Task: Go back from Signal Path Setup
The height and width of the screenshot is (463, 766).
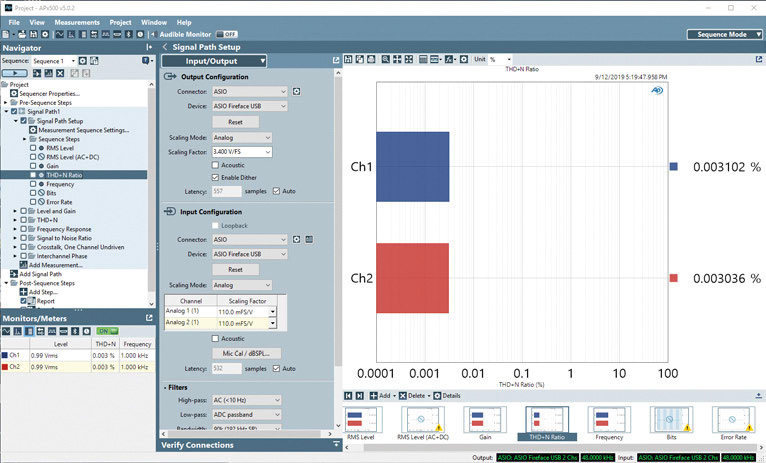Action: (165, 47)
